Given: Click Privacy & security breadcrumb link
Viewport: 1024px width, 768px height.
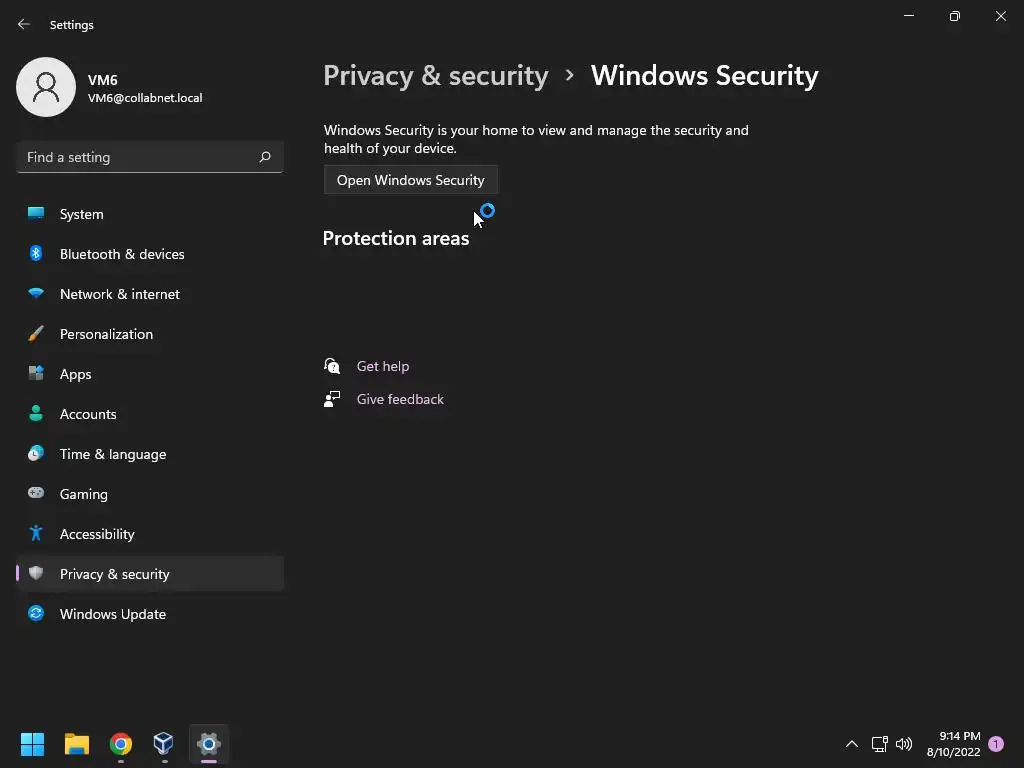Looking at the screenshot, I should [436, 76].
